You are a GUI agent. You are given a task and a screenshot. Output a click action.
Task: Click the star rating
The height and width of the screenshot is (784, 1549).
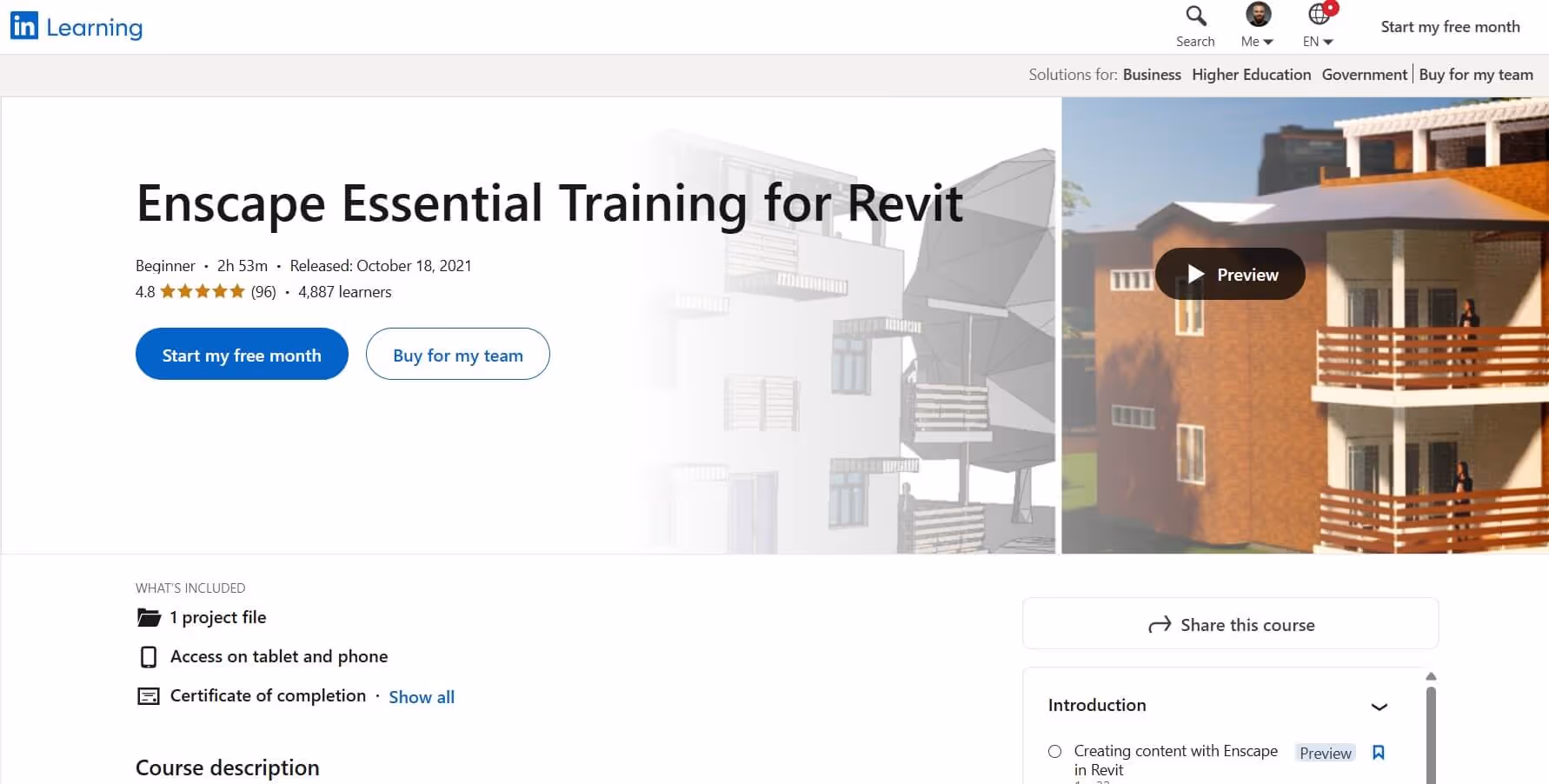[x=203, y=292]
